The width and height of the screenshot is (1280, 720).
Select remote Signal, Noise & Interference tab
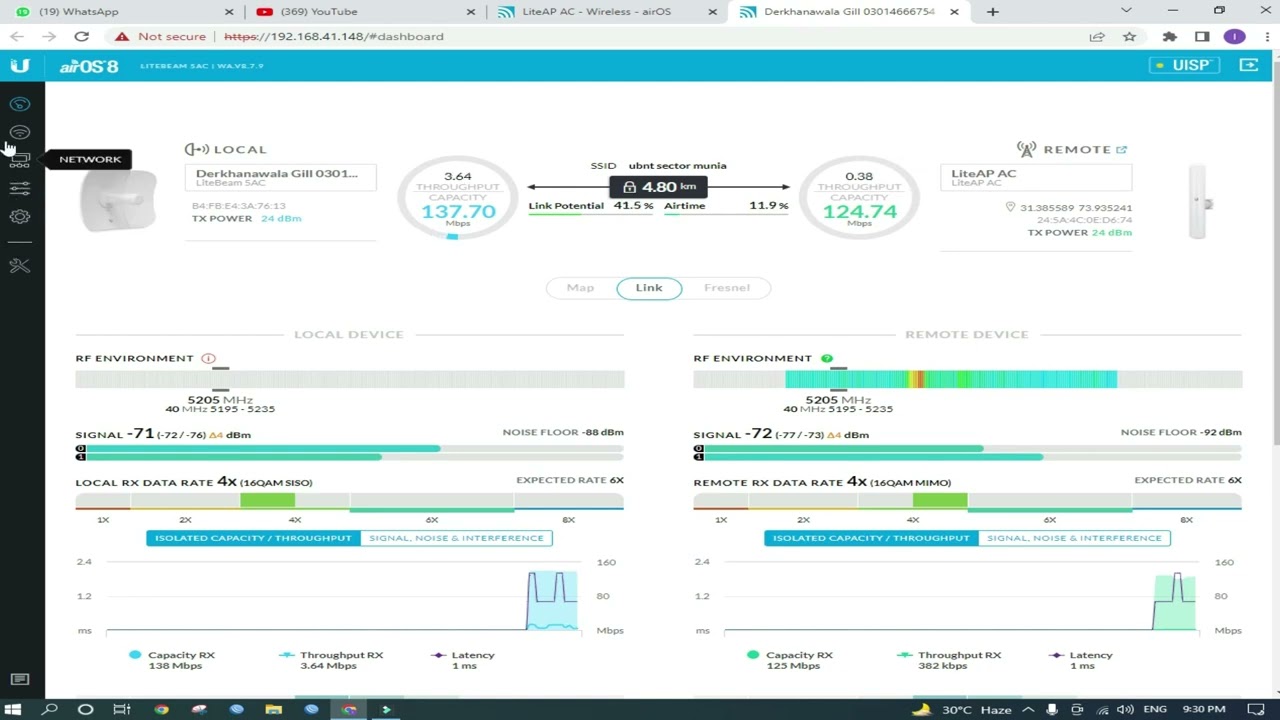[1074, 538]
